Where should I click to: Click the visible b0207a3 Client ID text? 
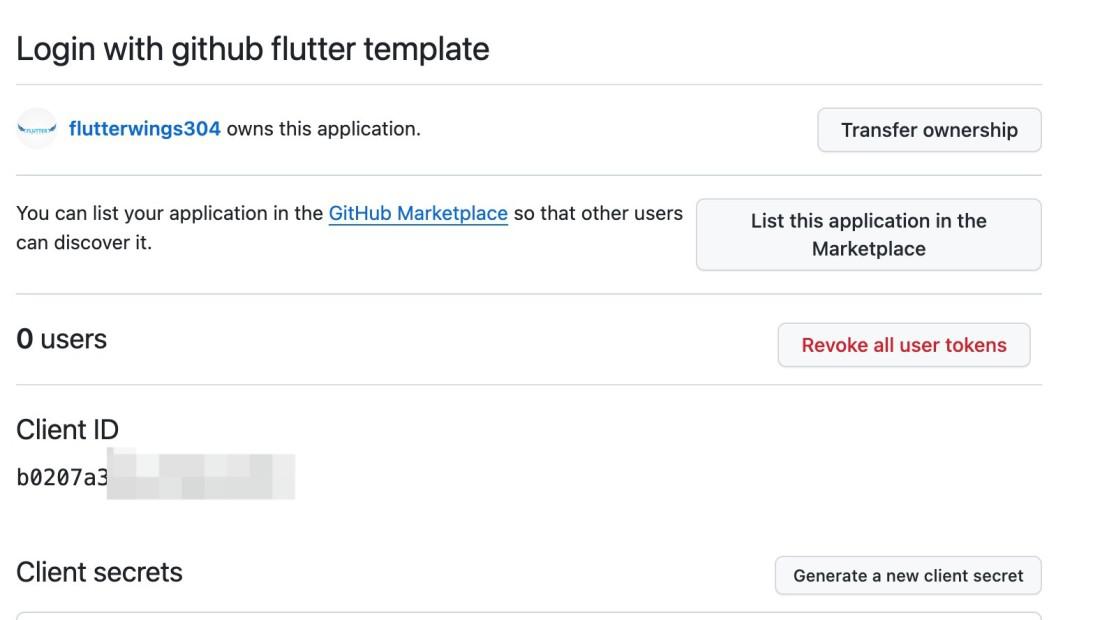click(x=62, y=477)
